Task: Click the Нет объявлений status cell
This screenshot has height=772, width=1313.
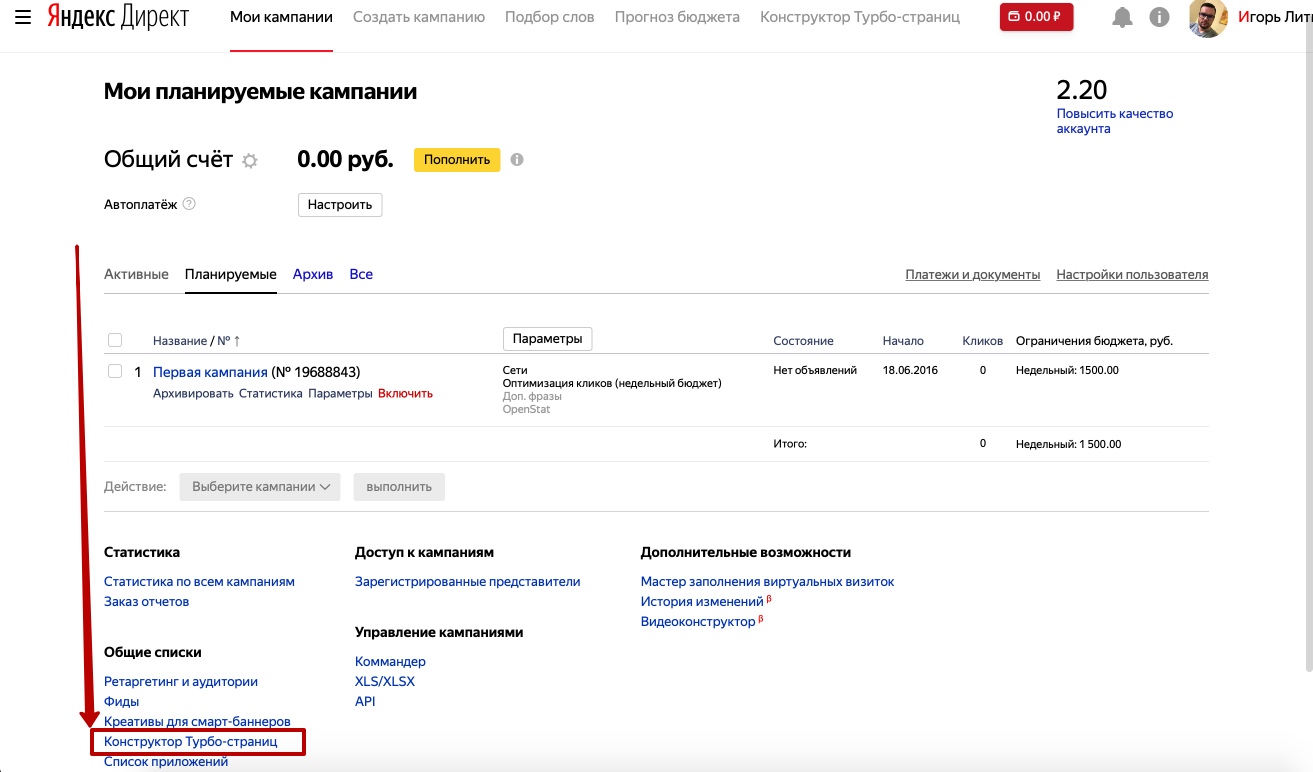Action: pos(815,370)
